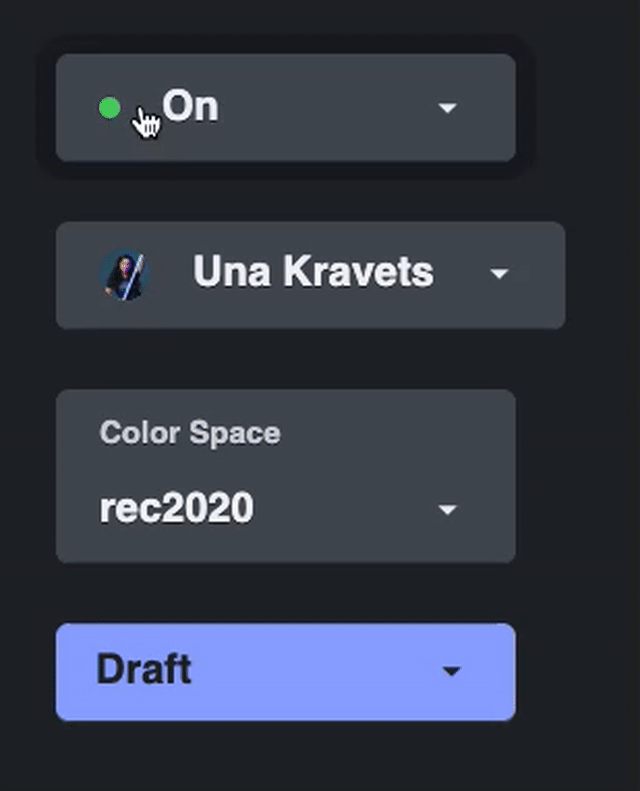Screen dimensions: 640x791
Task: Click the dark caret icon on Draft
Action: [451, 671]
